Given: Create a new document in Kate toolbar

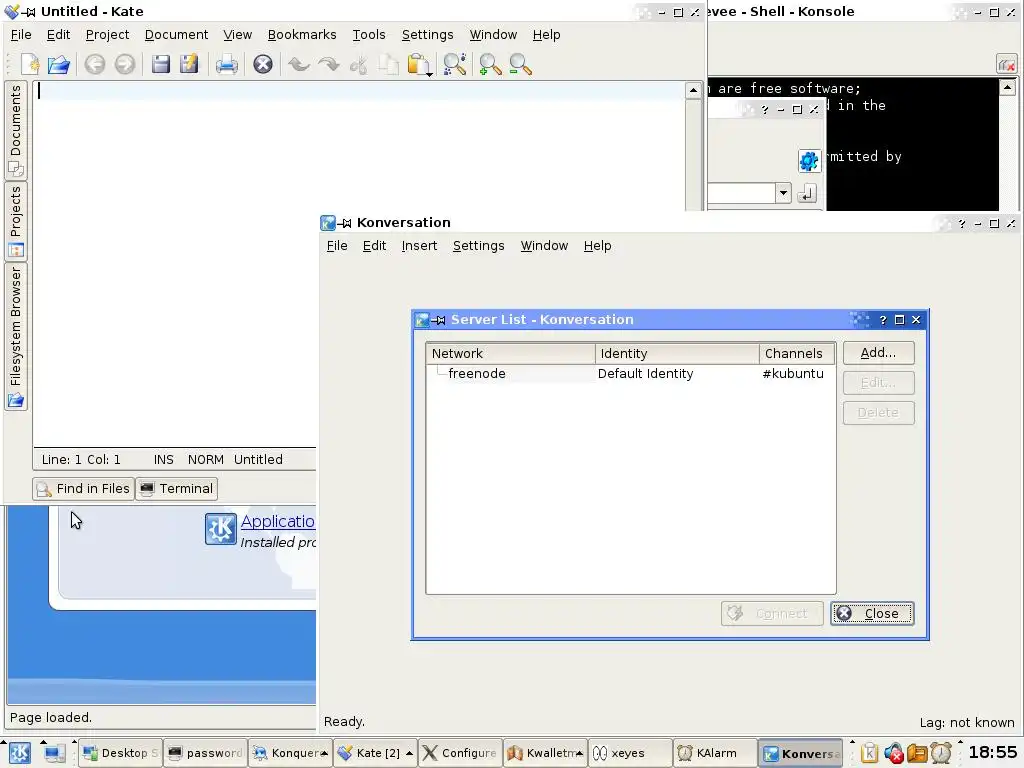Looking at the screenshot, I should pos(30,64).
